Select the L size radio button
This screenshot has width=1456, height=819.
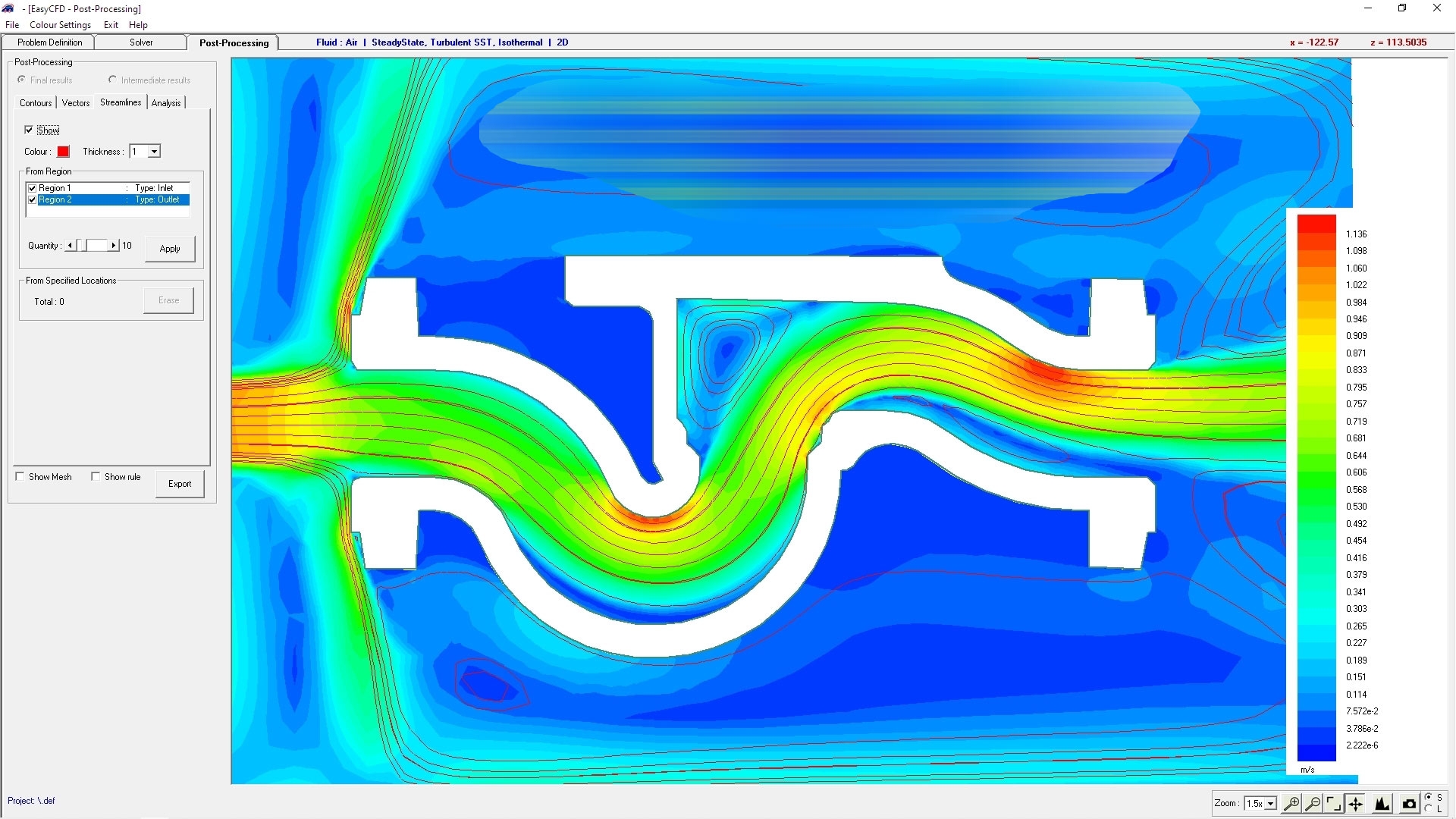click(1429, 809)
